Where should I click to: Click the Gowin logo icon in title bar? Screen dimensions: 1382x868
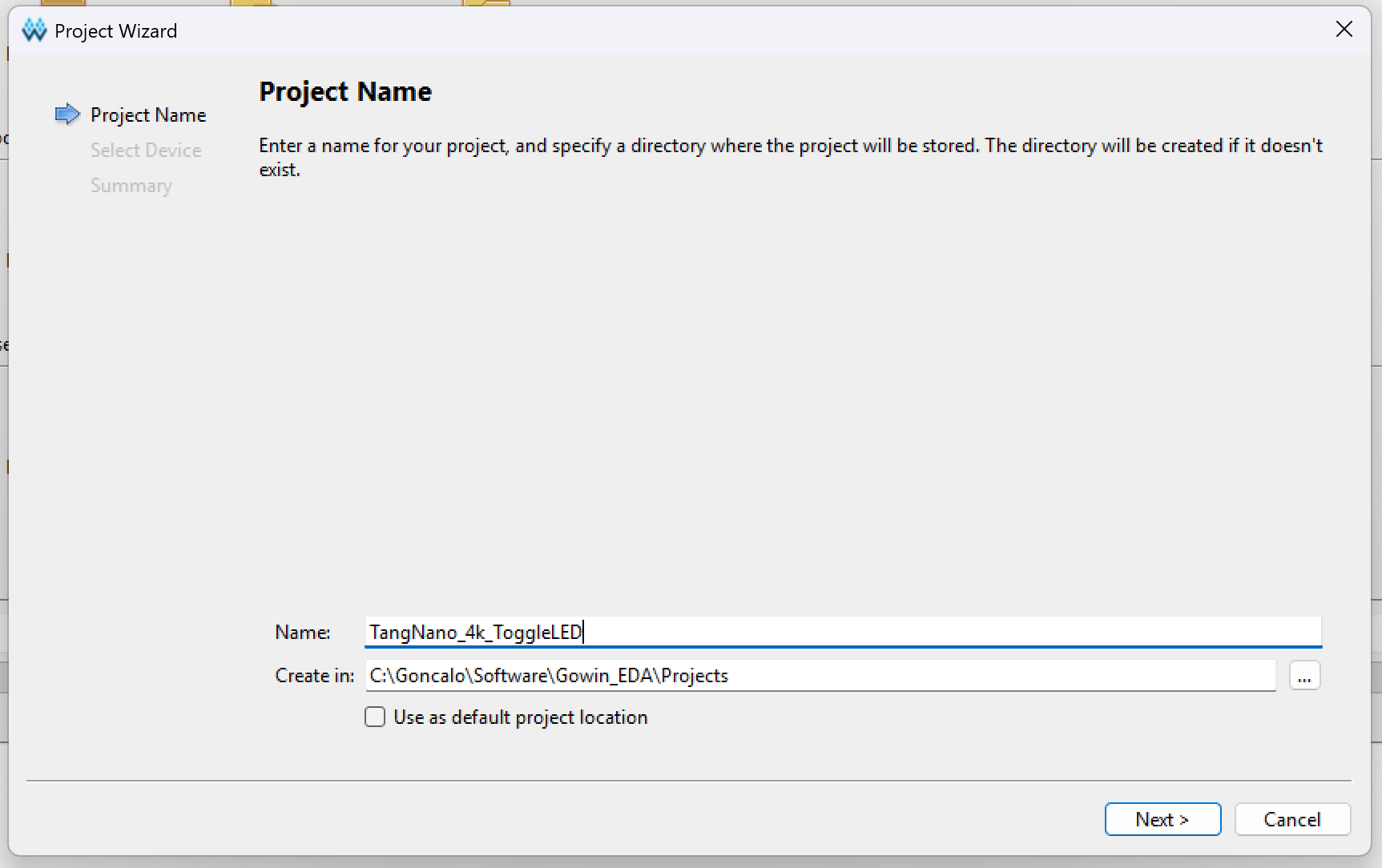tap(34, 30)
